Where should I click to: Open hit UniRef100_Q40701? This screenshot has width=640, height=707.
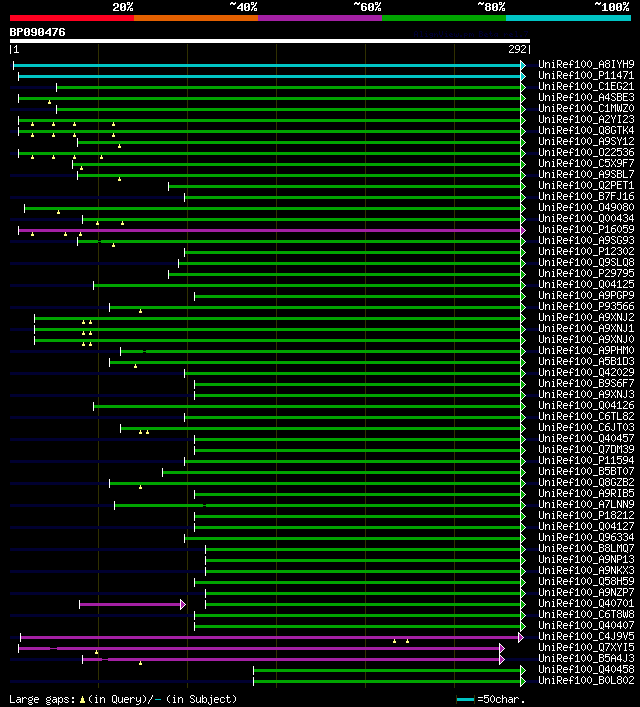point(586,604)
